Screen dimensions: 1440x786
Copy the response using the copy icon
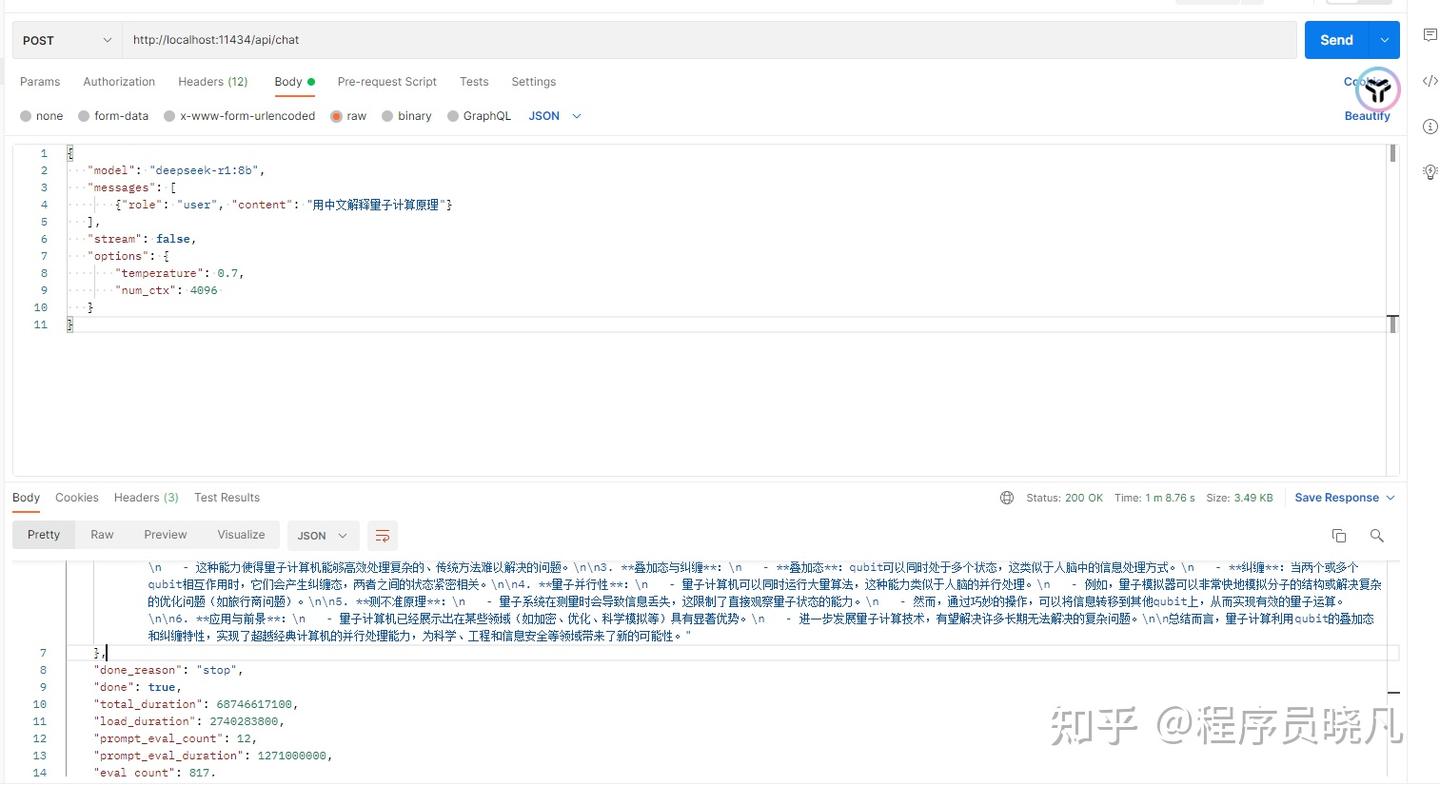pyautogui.click(x=1339, y=535)
